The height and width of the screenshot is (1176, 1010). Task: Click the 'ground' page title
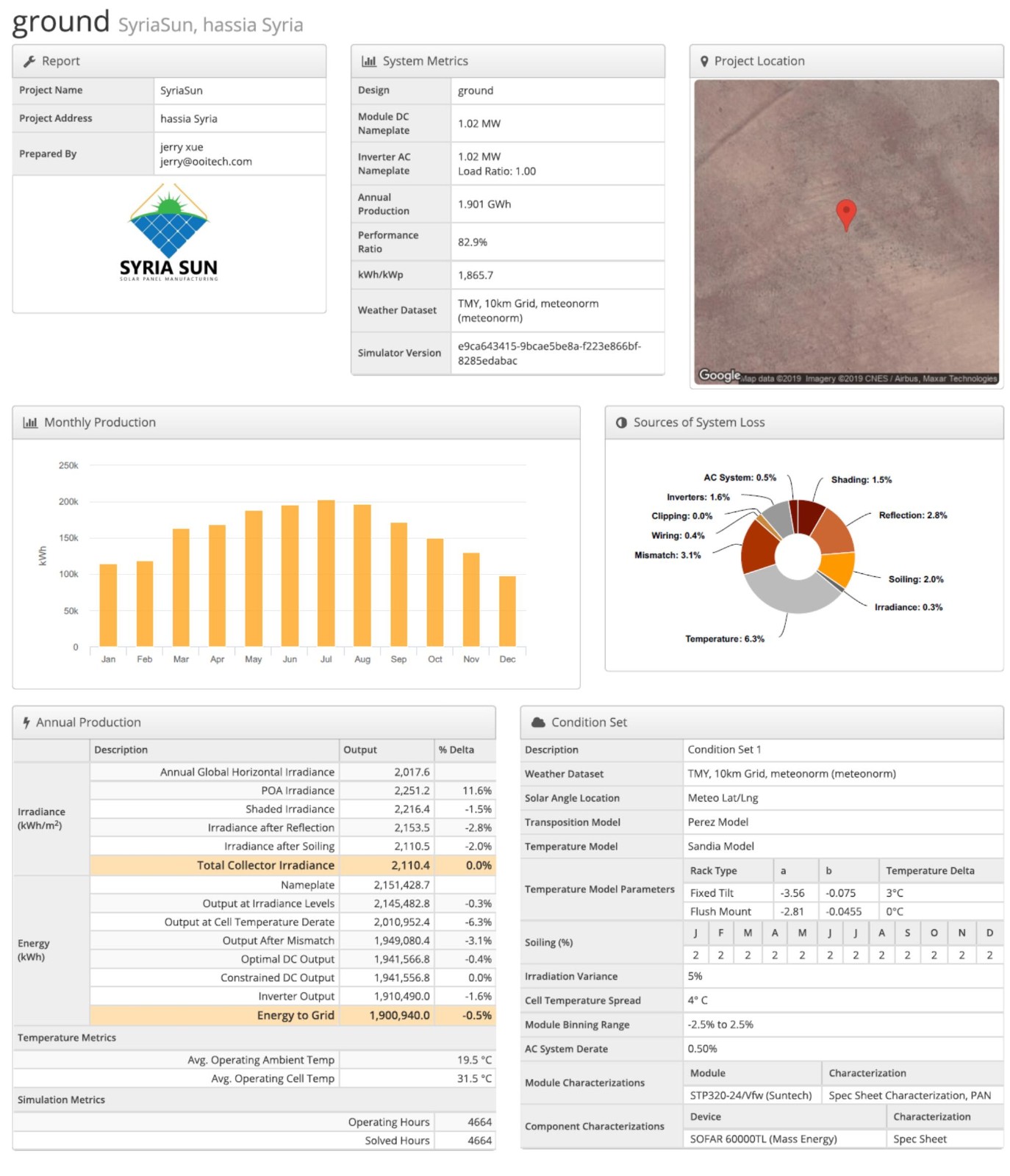pos(61,21)
